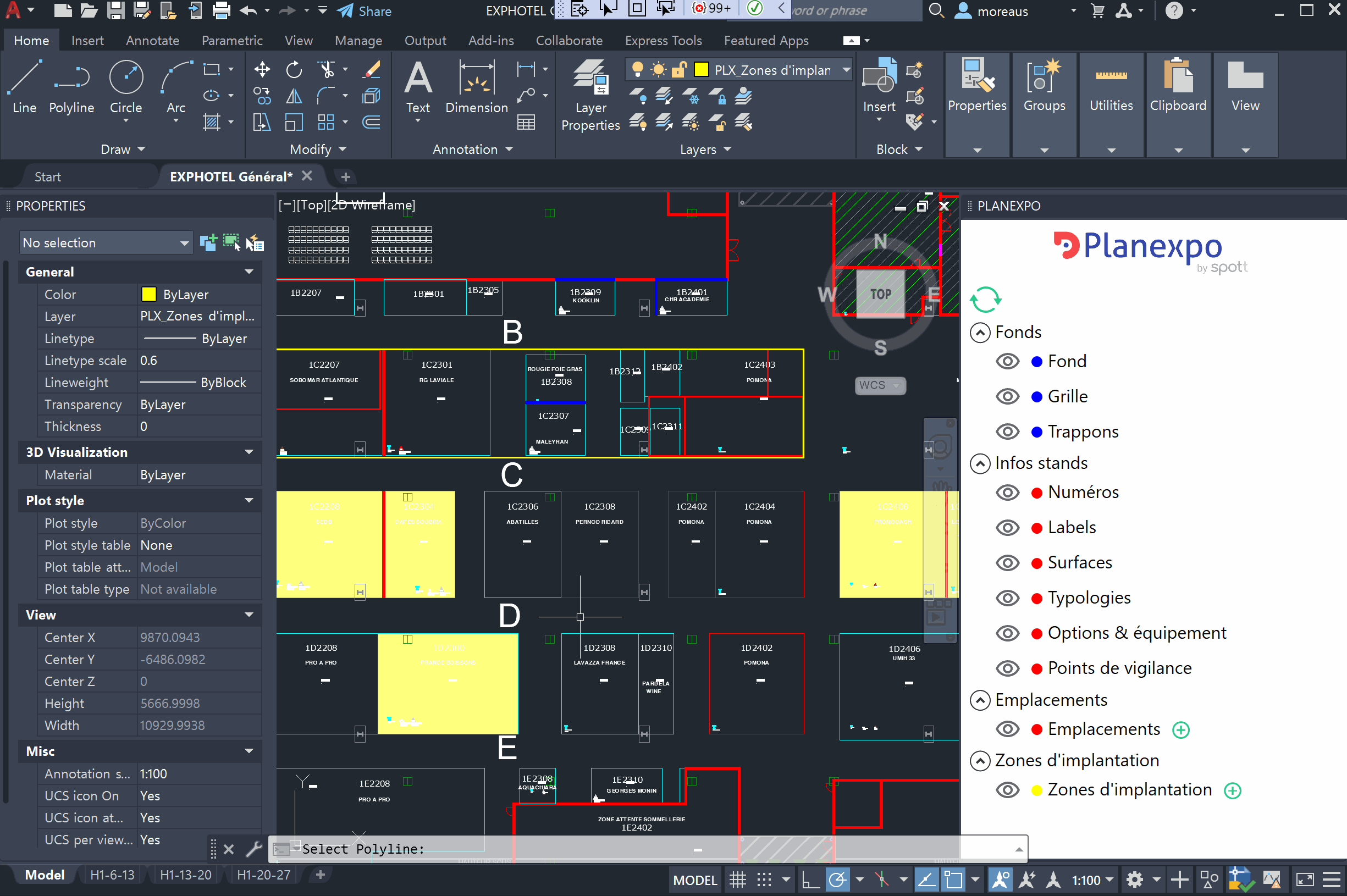This screenshot has width=1347, height=896.
Task: Click the yellow layer color swatch in ribbon
Action: pyautogui.click(x=700, y=70)
